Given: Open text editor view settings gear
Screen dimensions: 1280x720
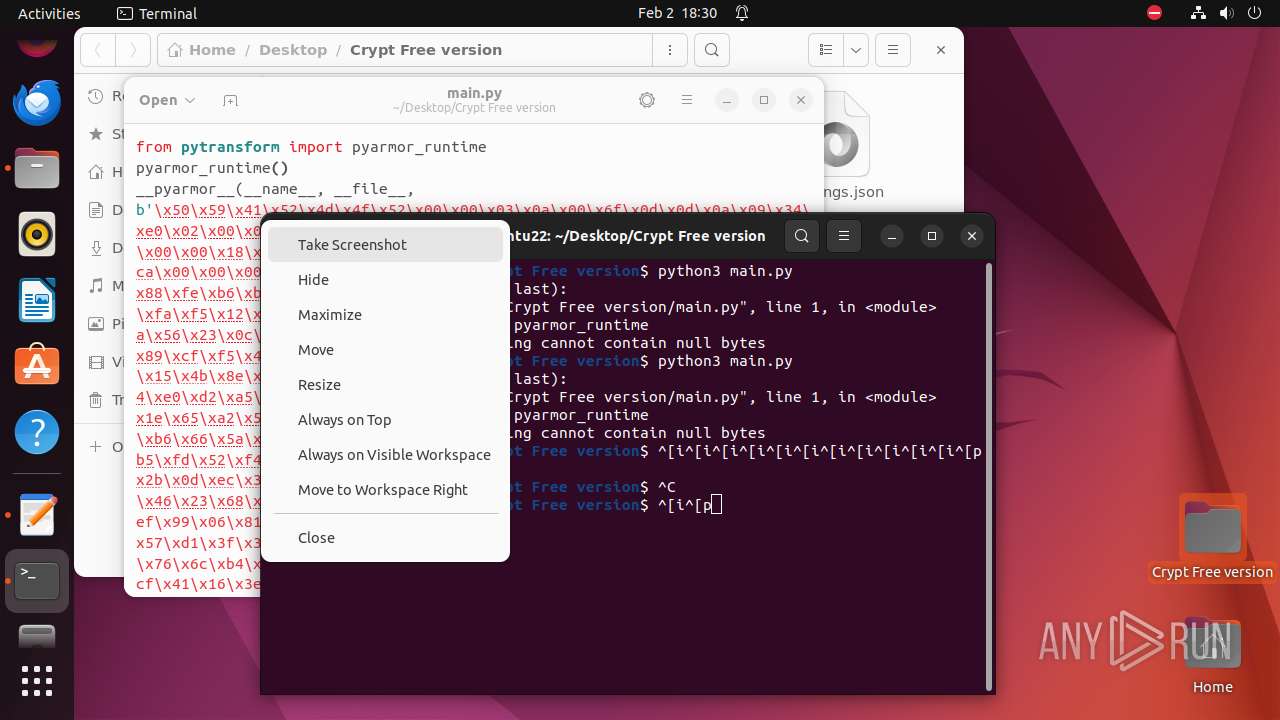Looking at the screenshot, I should [x=647, y=100].
